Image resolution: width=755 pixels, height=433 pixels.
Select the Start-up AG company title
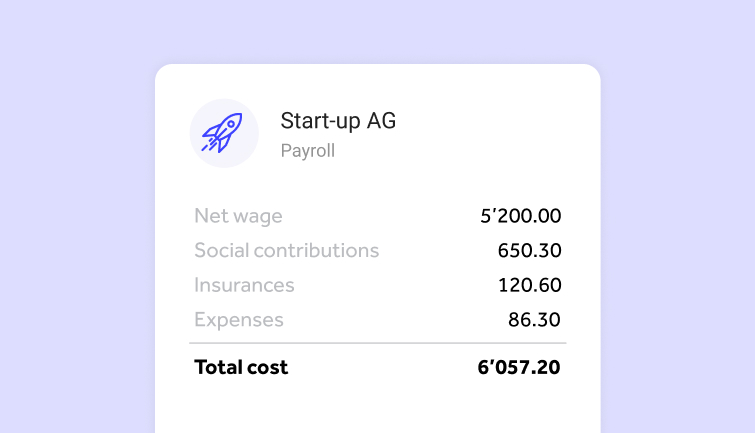coord(338,121)
